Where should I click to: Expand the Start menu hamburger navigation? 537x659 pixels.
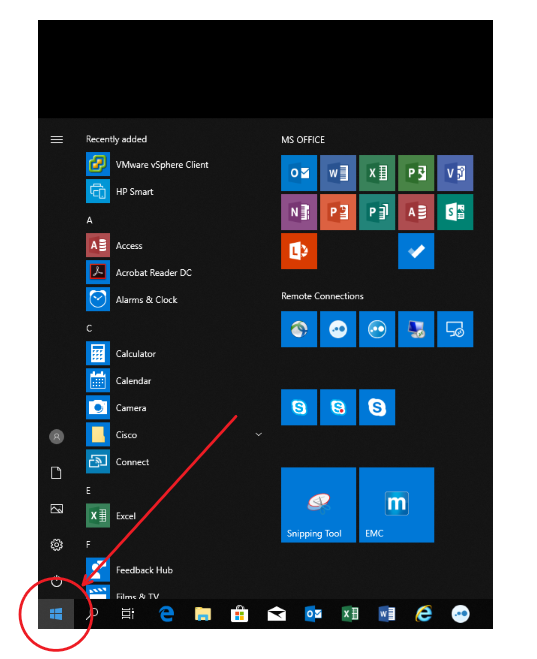(x=57, y=139)
